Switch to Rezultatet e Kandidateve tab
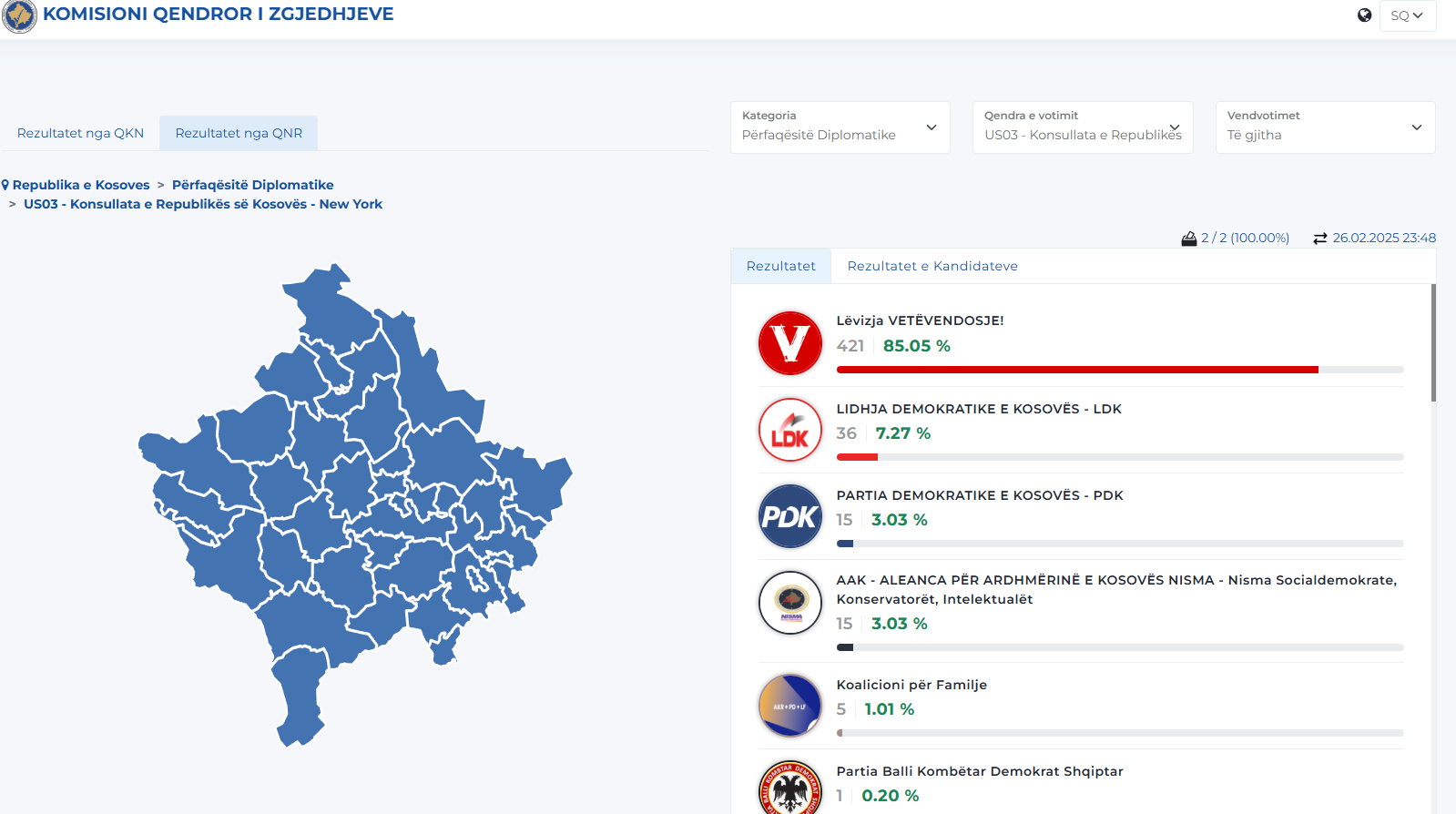 932,266
